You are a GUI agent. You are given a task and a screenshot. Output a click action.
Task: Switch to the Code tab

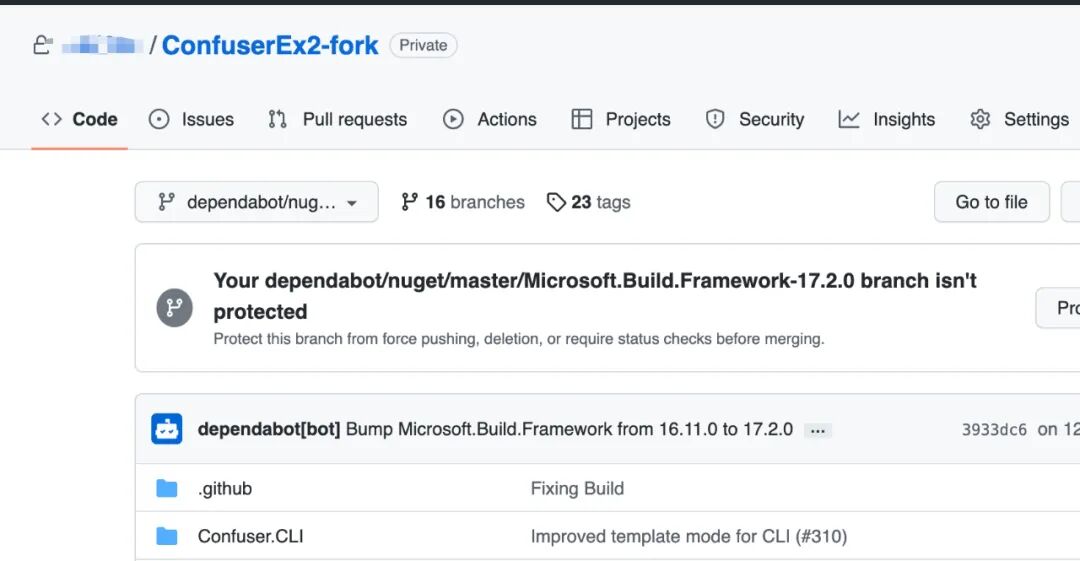(x=79, y=119)
